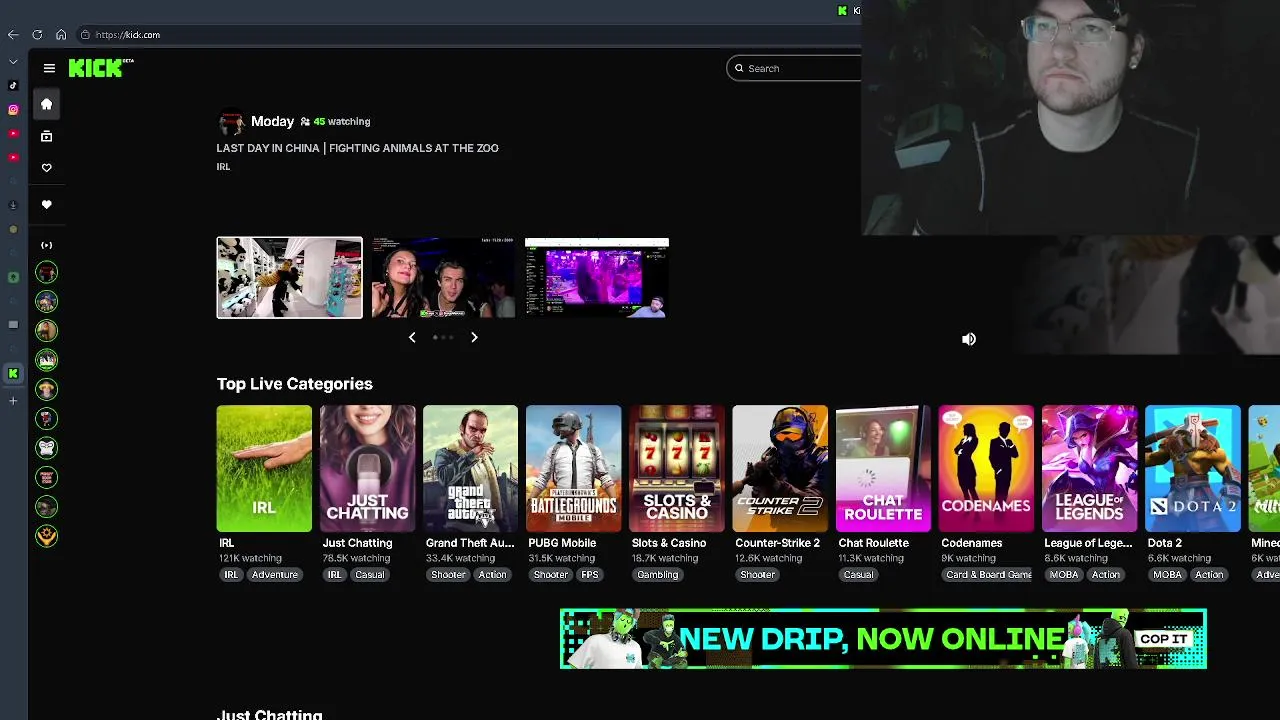Image resolution: width=1280 pixels, height=720 pixels.
Task: Open the PUBG Mobile Battlegrounds card
Action: [x=573, y=468]
